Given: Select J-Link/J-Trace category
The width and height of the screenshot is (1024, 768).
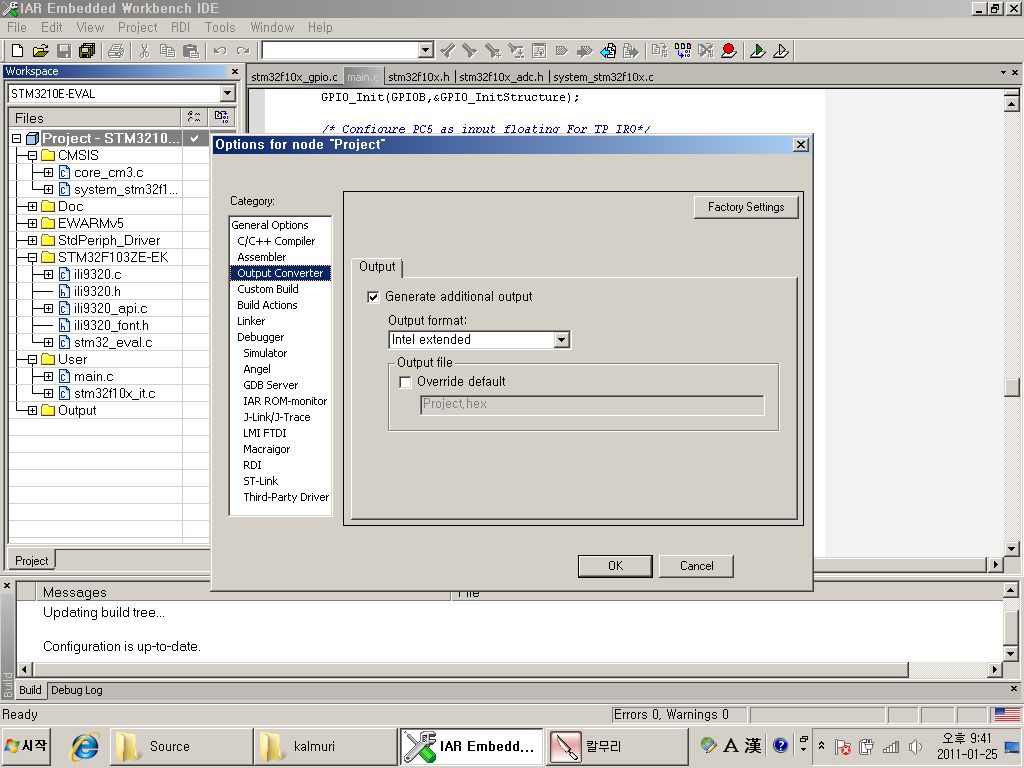Looking at the screenshot, I should (277, 417).
